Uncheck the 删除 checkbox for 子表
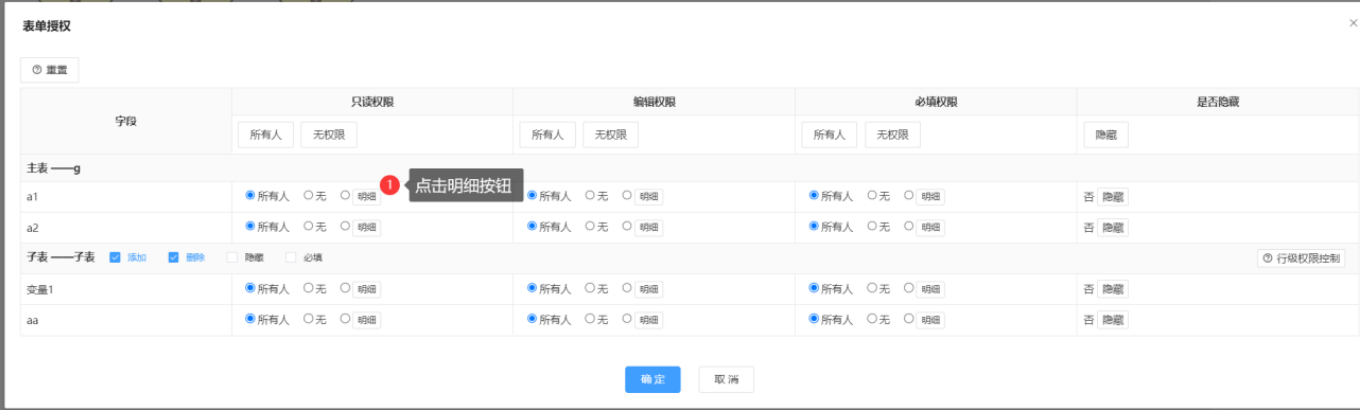Viewport: 1369px width, 410px height. pos(174,258)
